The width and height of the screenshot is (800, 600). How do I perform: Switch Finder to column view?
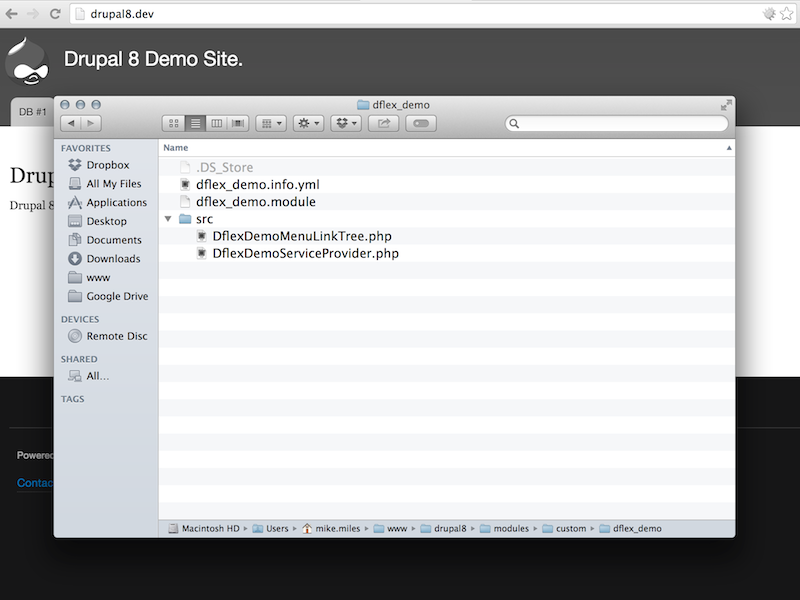pos(217,123)
